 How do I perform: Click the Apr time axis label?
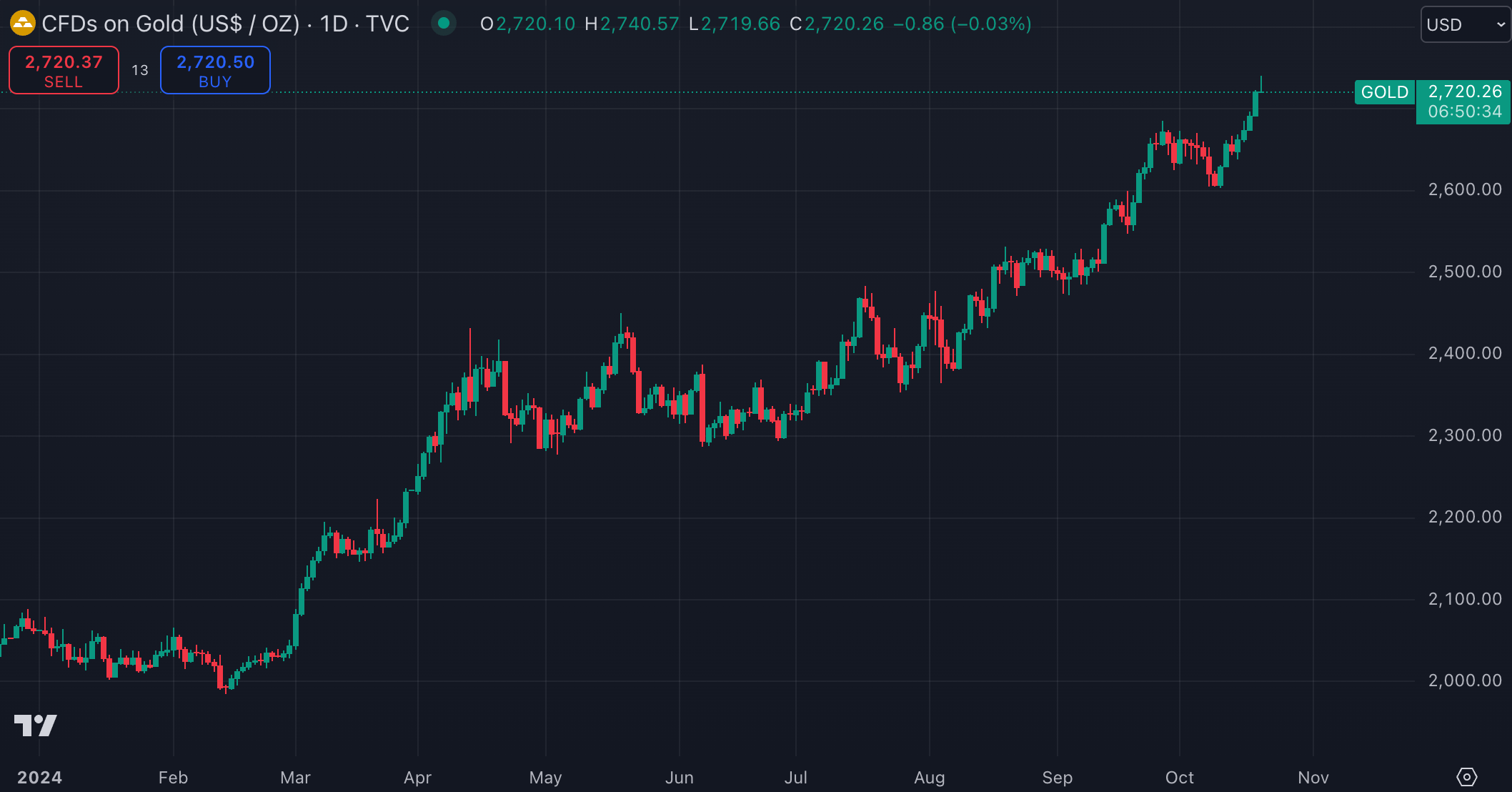[417, 778]
